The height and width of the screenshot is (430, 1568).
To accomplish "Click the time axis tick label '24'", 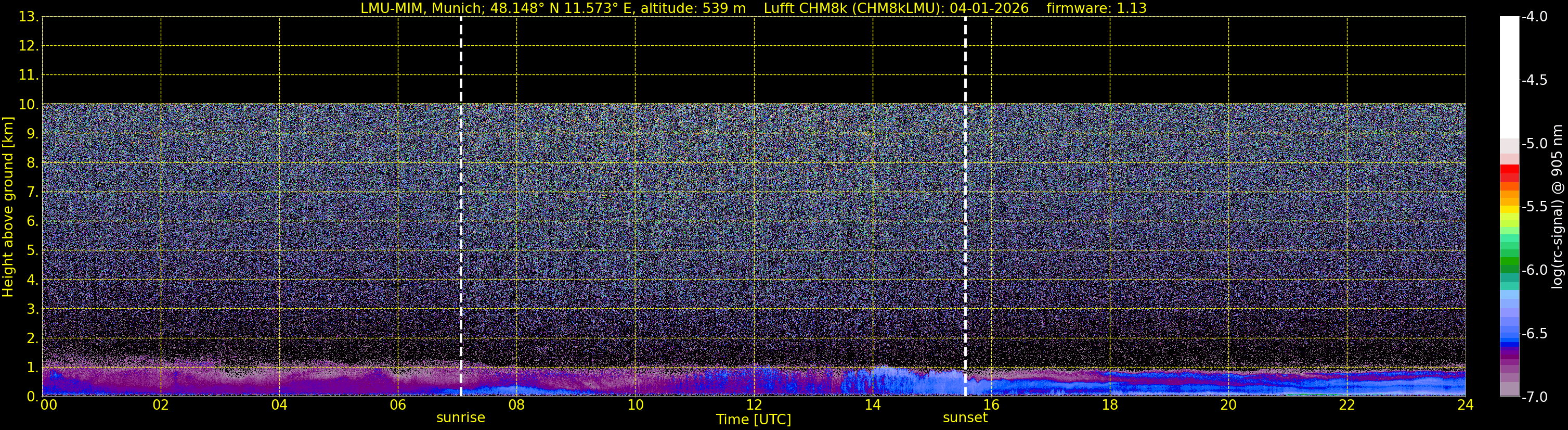I will [1466, 405].
